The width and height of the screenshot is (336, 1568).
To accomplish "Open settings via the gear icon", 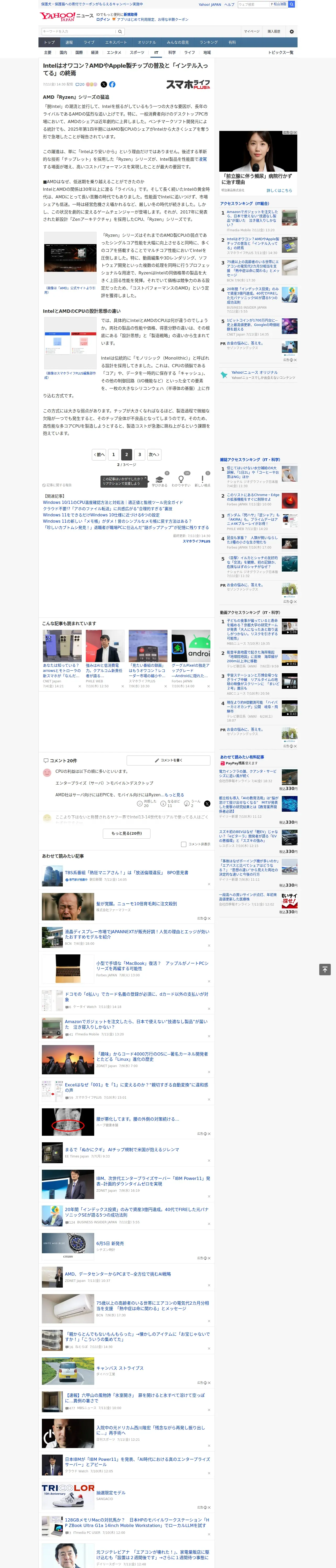I will [x=292, y=32].
